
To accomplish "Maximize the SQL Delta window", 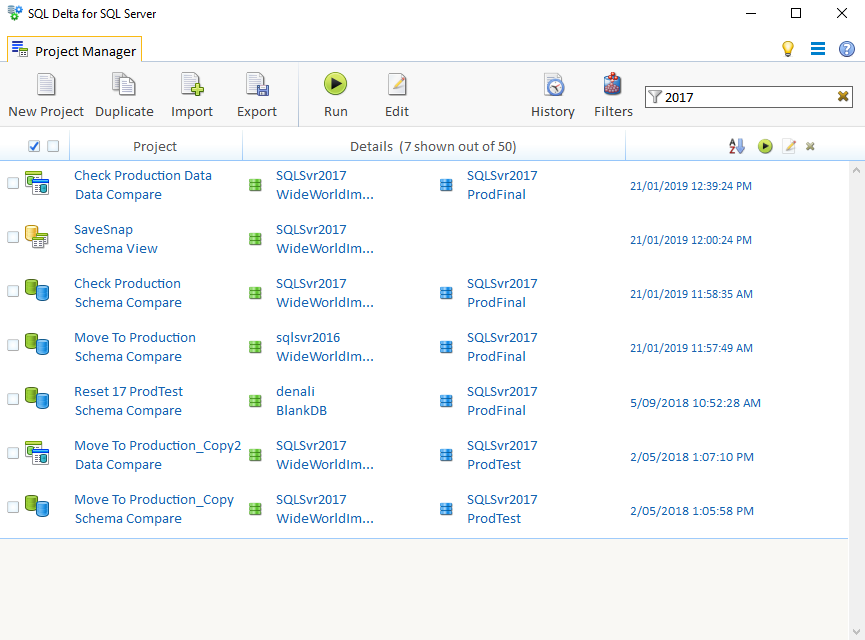I will pos(796,13).
